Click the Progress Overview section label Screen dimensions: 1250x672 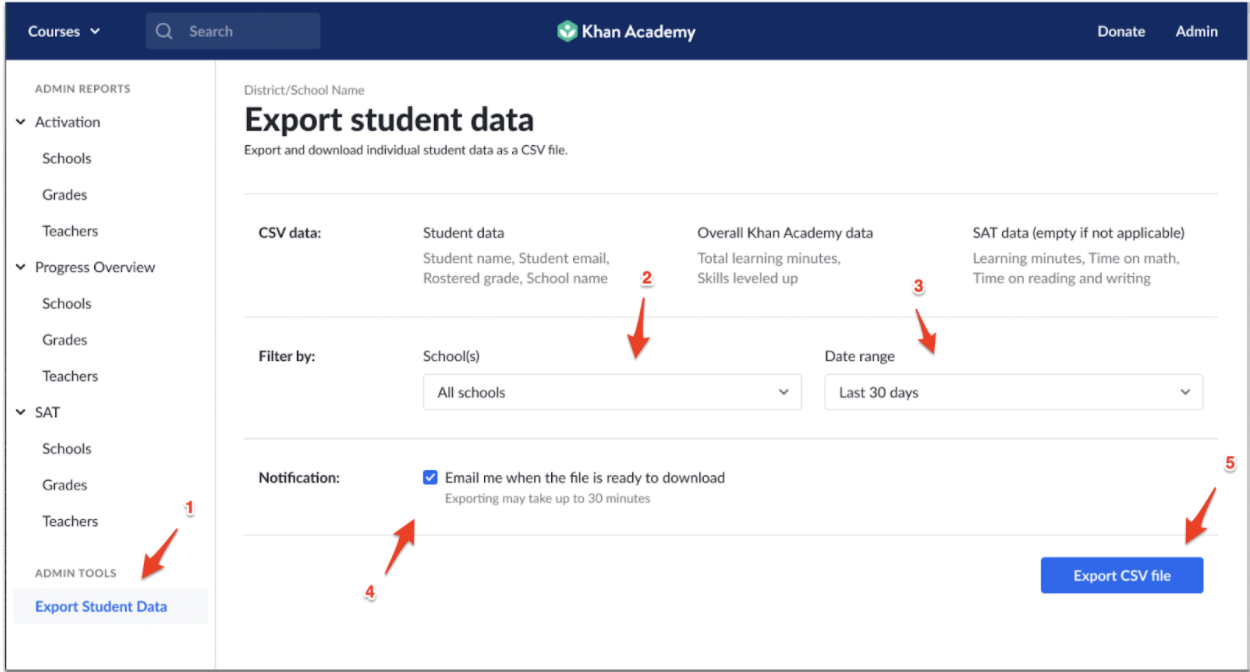point(95,267)
